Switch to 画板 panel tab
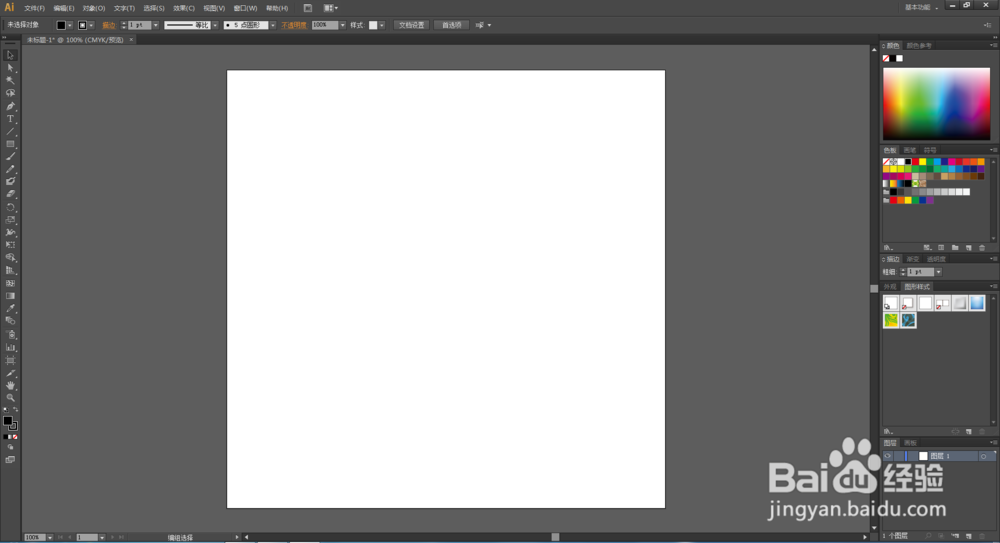1000x543 pixels. coord(911,443)
